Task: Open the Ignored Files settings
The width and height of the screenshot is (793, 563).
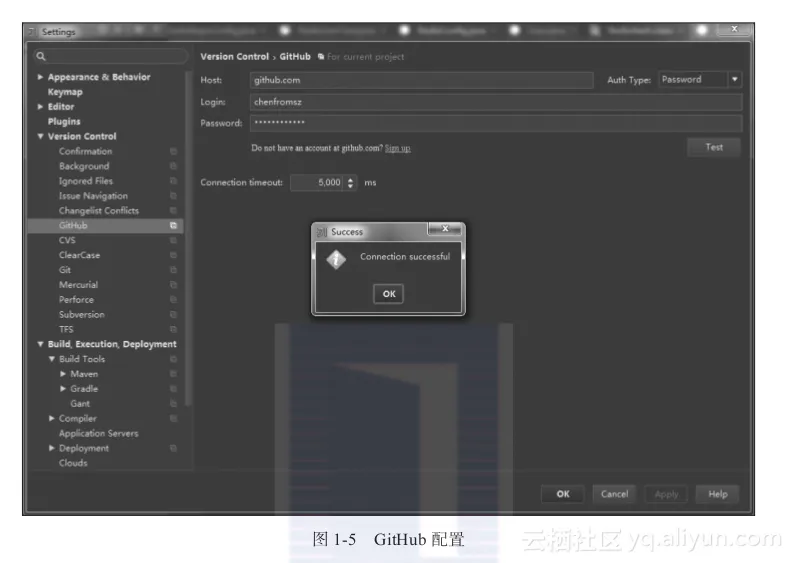Action: 85,181
